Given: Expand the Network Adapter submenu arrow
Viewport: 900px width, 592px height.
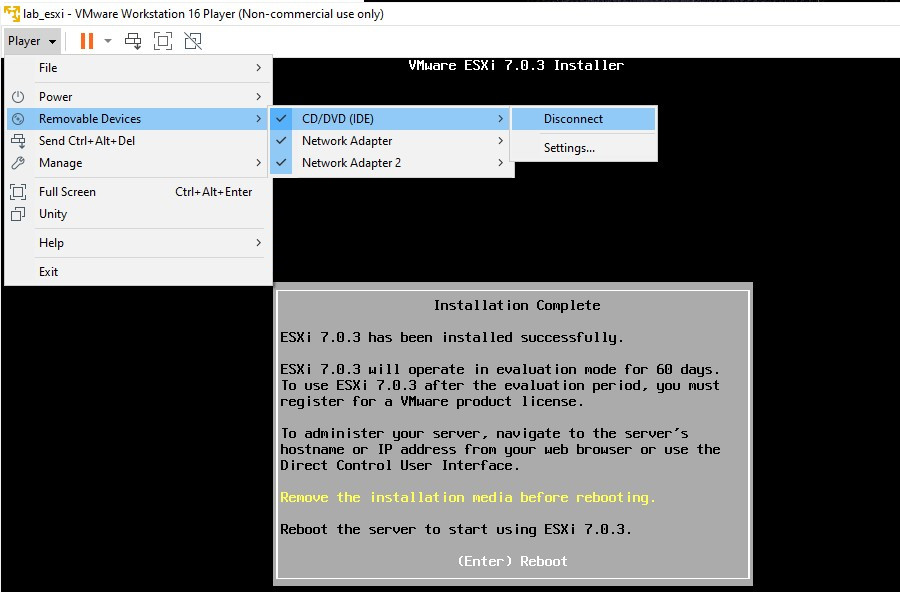Looking at the screenshot, I should (501, 141).
